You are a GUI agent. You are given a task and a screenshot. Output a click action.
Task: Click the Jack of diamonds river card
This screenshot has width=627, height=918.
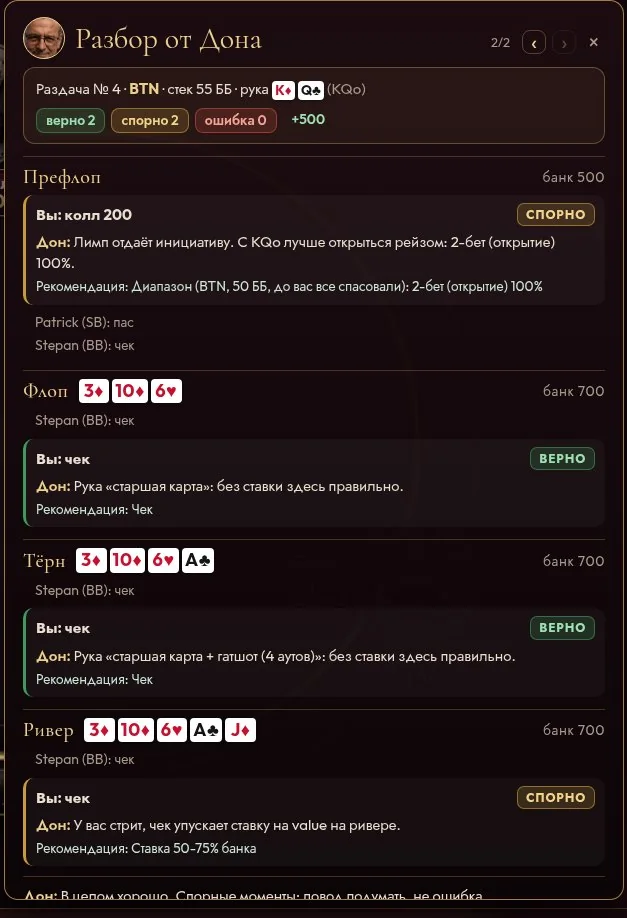(x=240, y=730)
